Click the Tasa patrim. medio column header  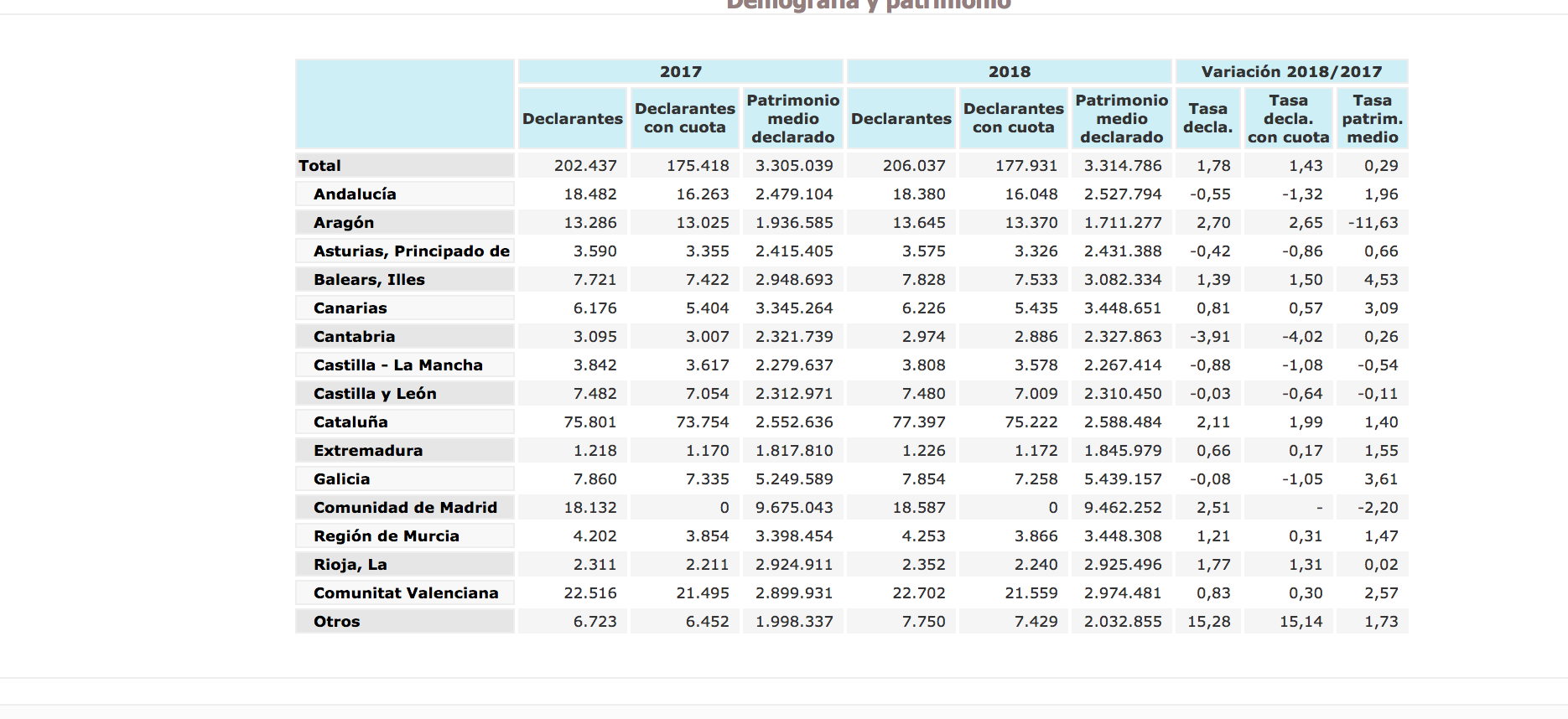[x=1372, y=119]
